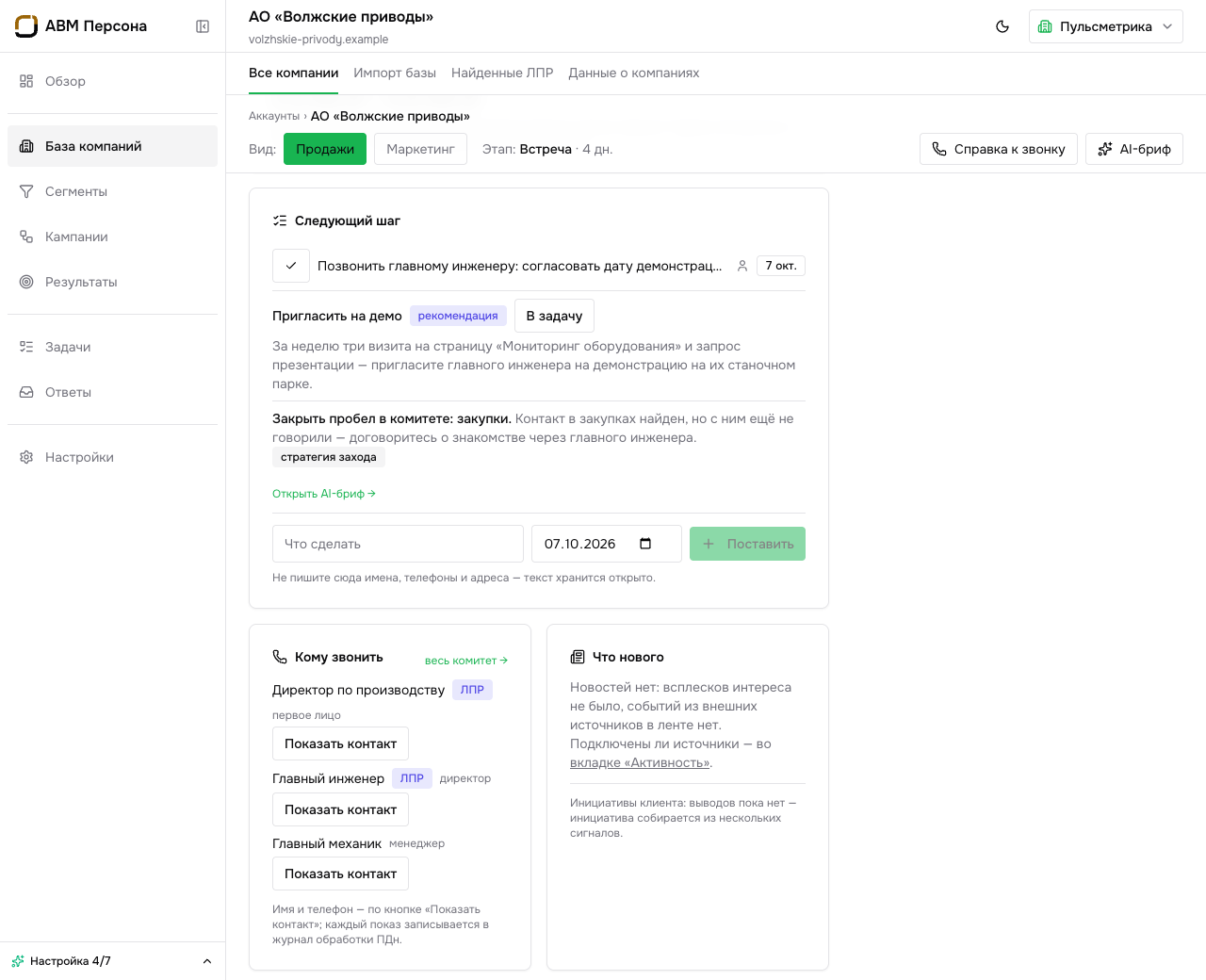Image resolution: width=1206 pixels, height=980 pixels.
Task: Open the Найденные ЛПР tab
Action: coord(502,73)
